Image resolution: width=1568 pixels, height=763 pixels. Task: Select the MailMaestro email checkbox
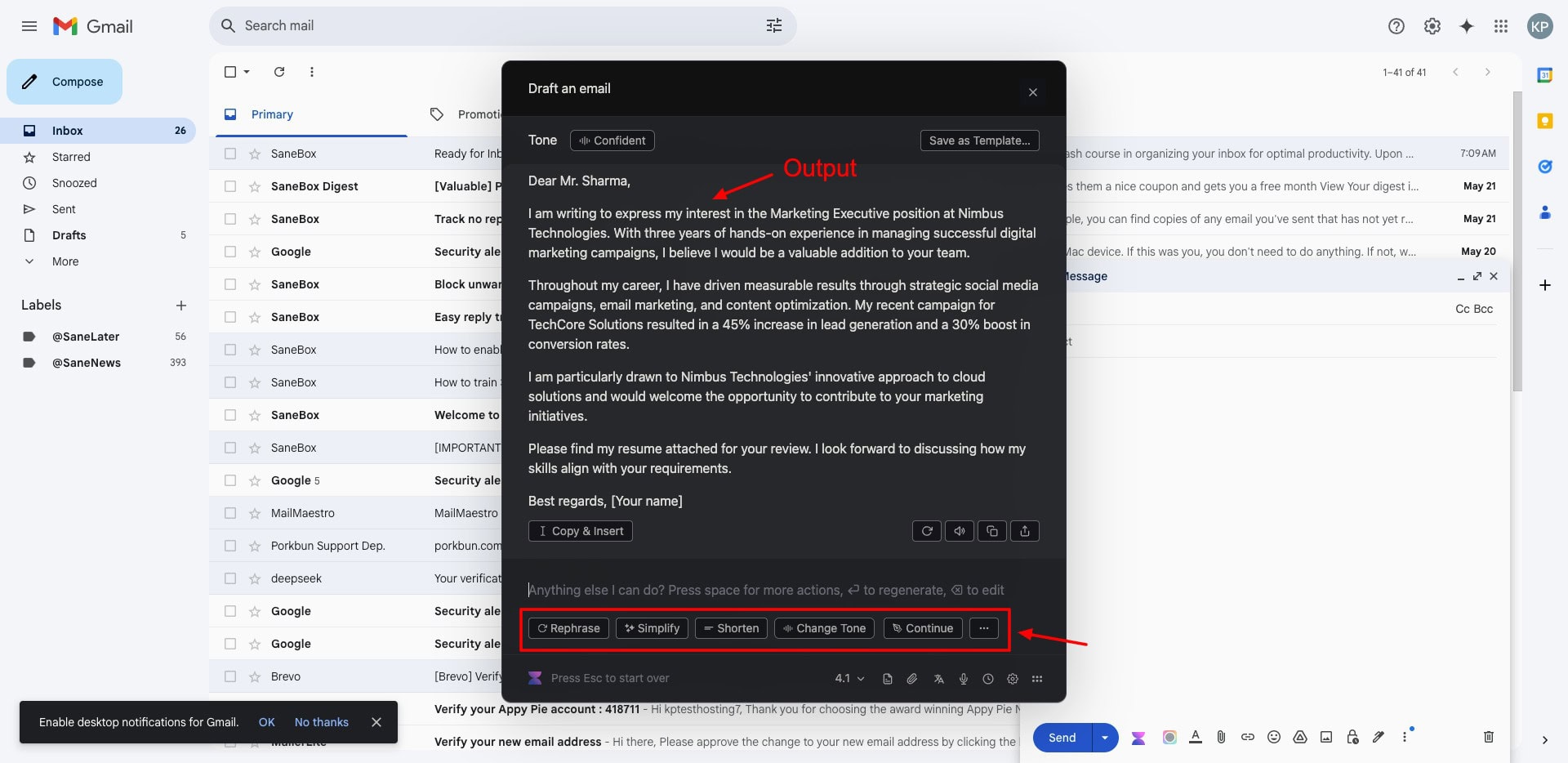click(x=230, y=513)
